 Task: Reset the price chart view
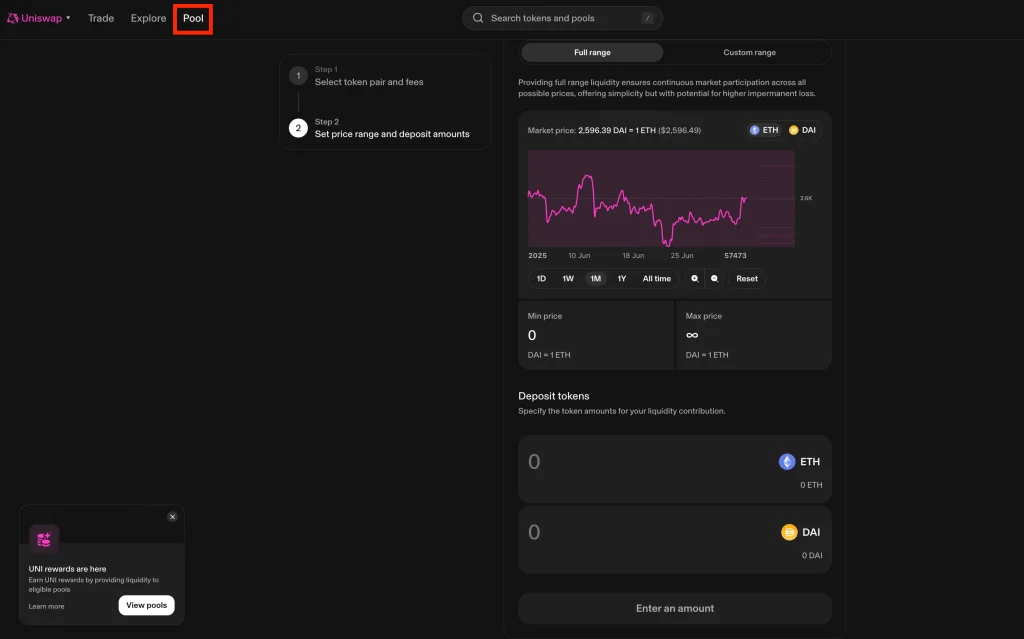(747, 279)
